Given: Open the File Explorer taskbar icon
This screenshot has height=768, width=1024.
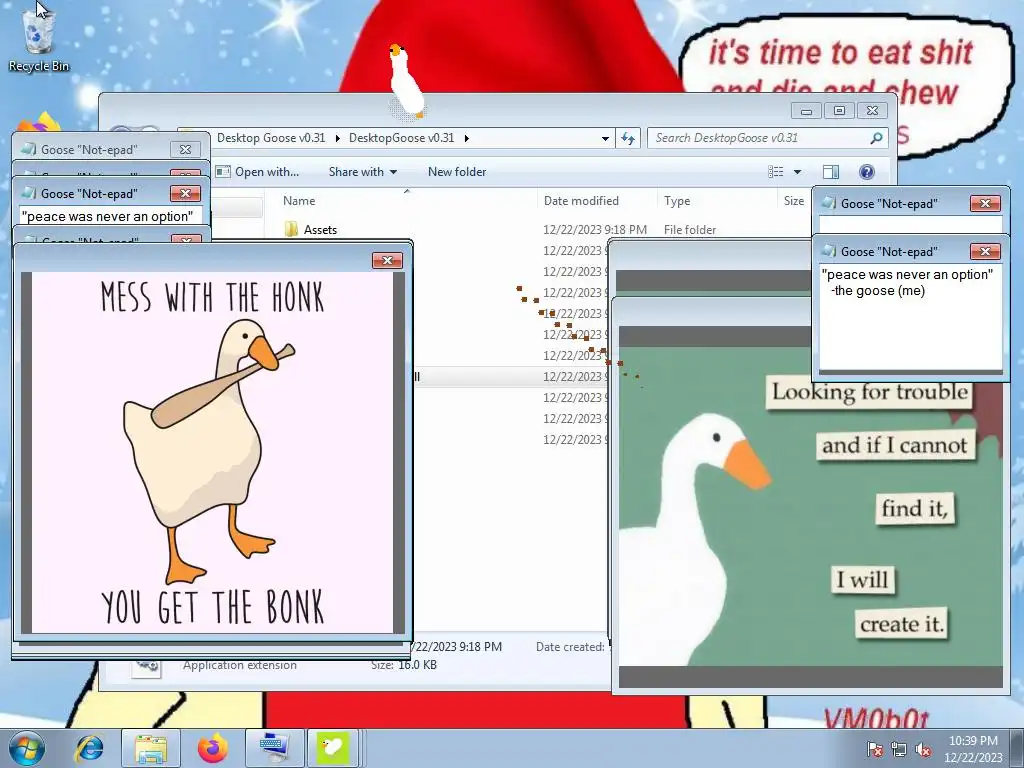Looking at the screenshot, I should coord(151,748).
